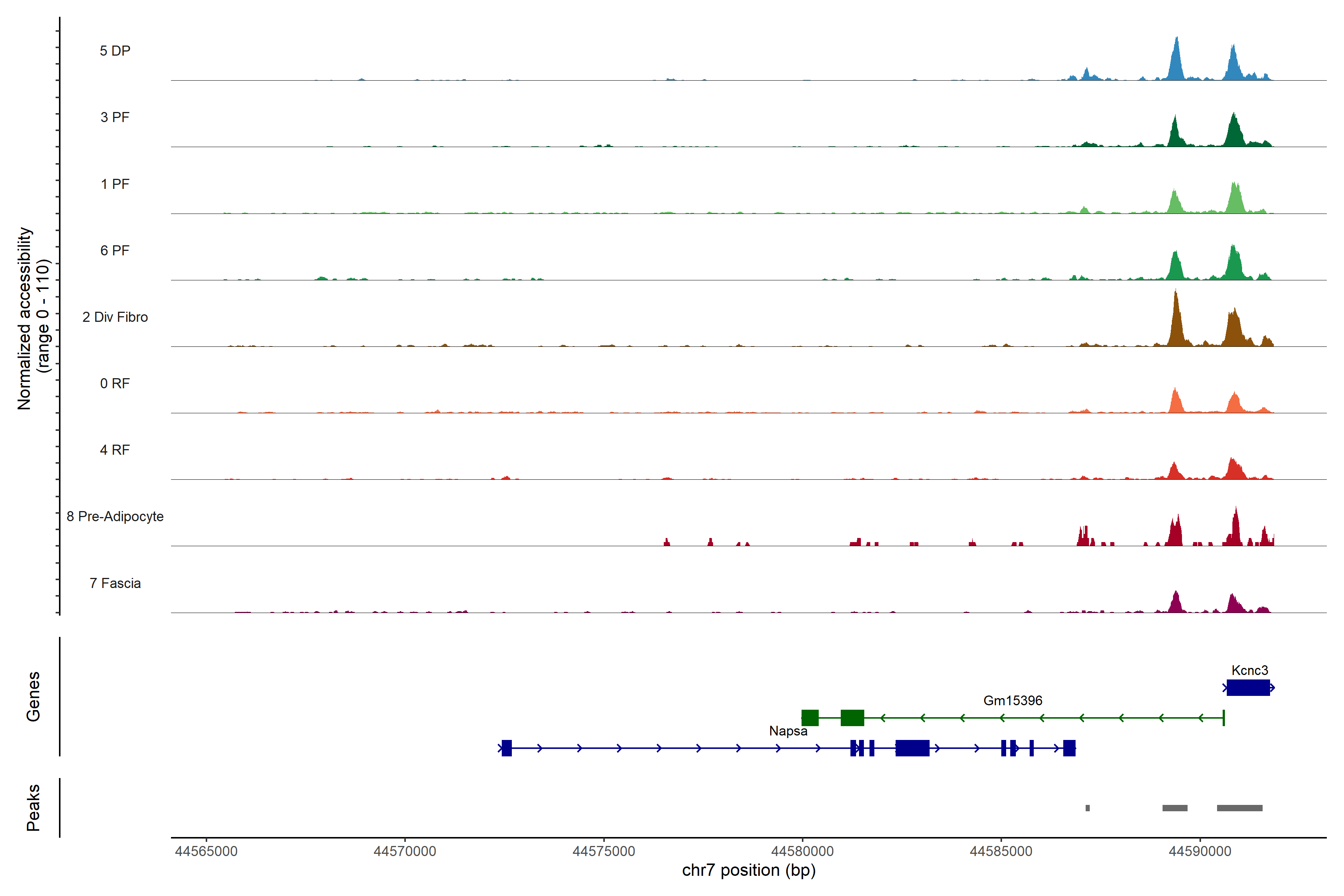Image resolution: width=1344 pixels, height=896 pixels.
Task: Click the largest Napsa exon block
Action: point(912,748)
